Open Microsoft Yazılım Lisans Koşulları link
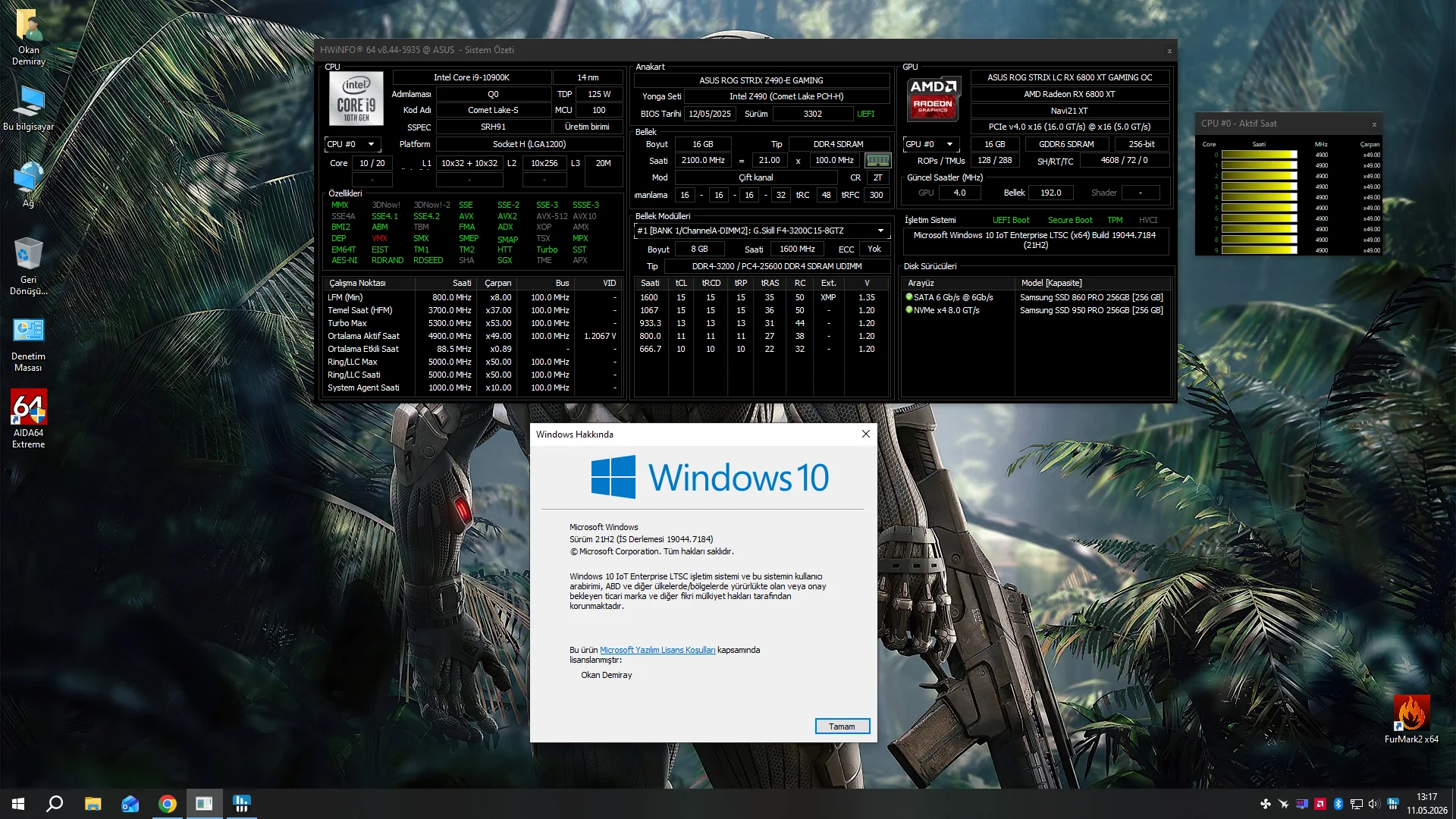The height and width of the screenshot is (819, 1456). point(657,650)
